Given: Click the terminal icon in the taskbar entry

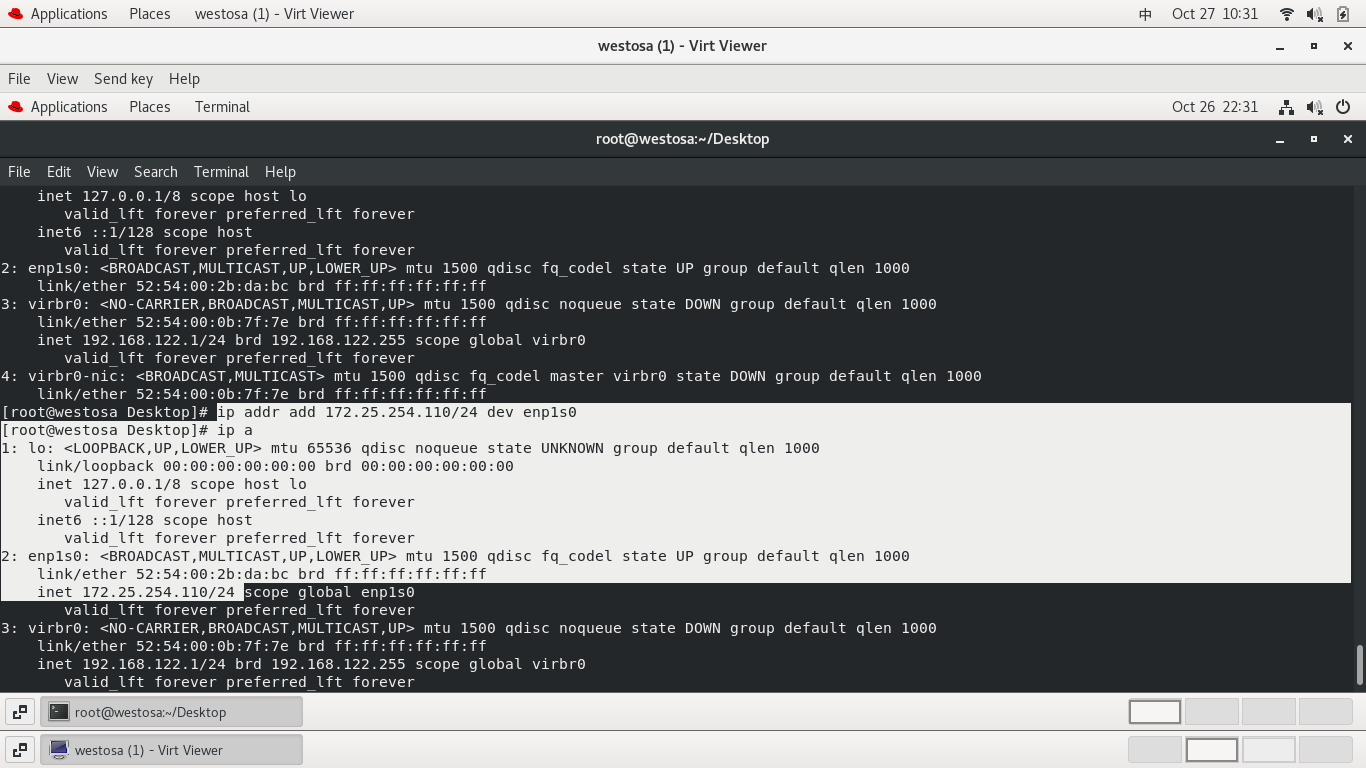Looking at the screenshot, I should (58, 711).
